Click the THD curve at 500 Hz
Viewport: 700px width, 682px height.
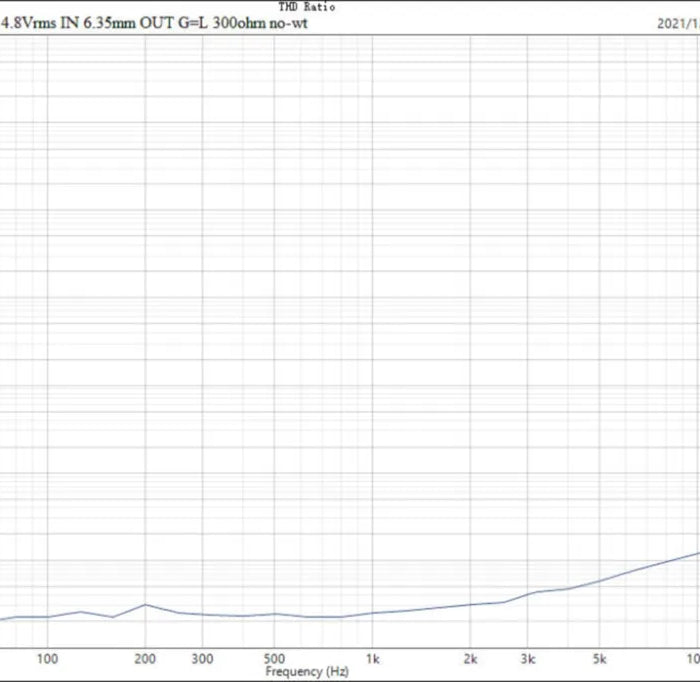275,614
